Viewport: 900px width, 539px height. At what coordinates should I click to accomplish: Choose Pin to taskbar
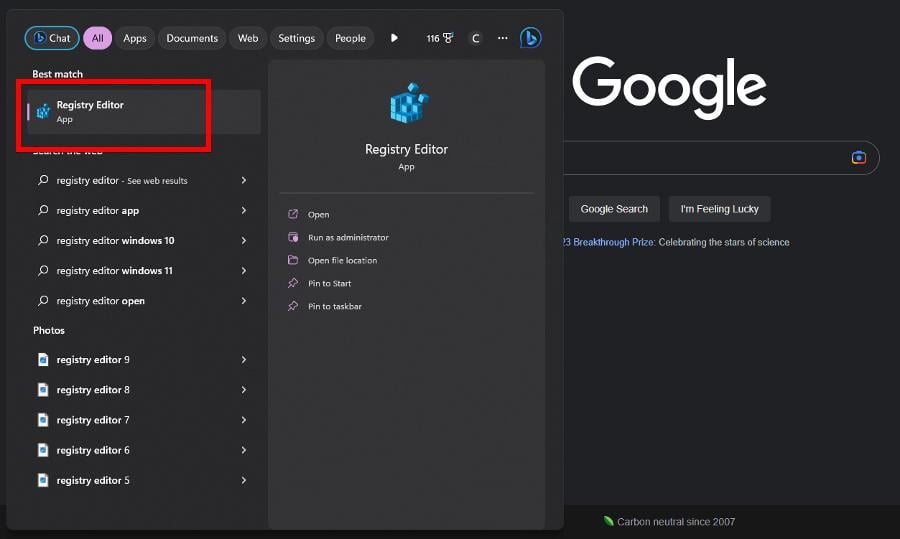tap(335, 307)
